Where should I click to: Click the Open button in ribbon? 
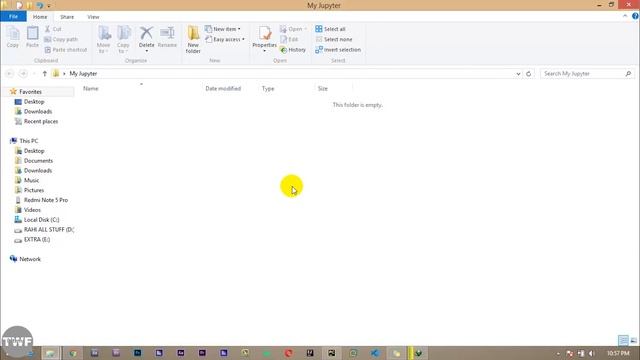293,29
